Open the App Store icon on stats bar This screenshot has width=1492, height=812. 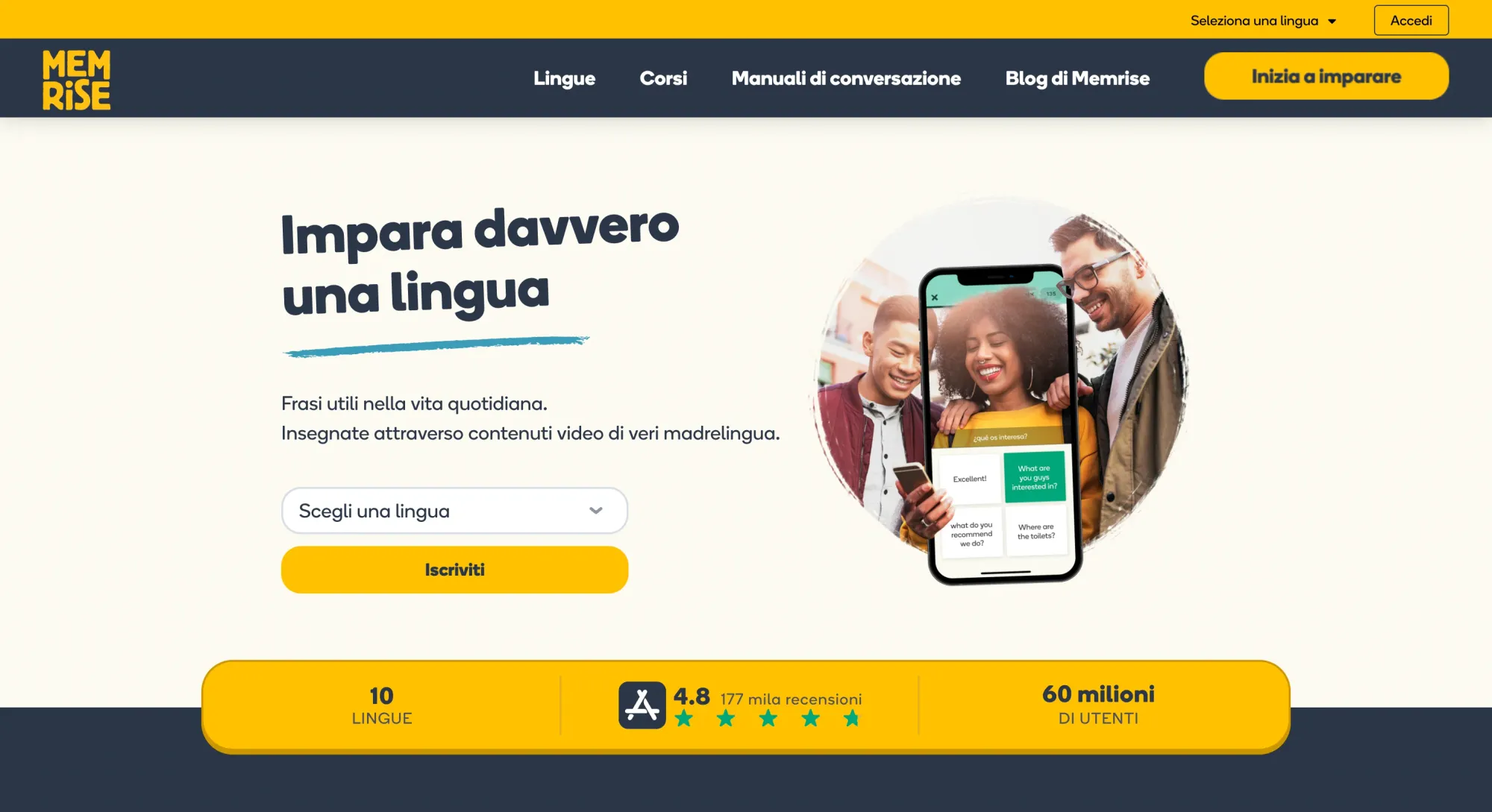click(x=642, y=704)
